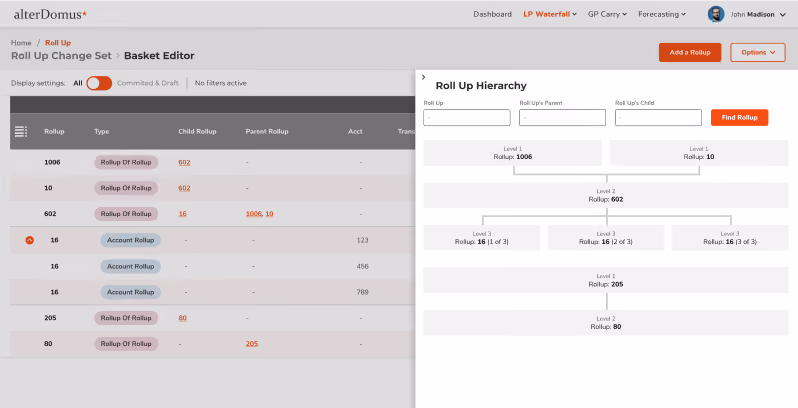798x408 pixels.
Task: Click the Account Rollup tag with Acct 789
Action: [130, 292]
